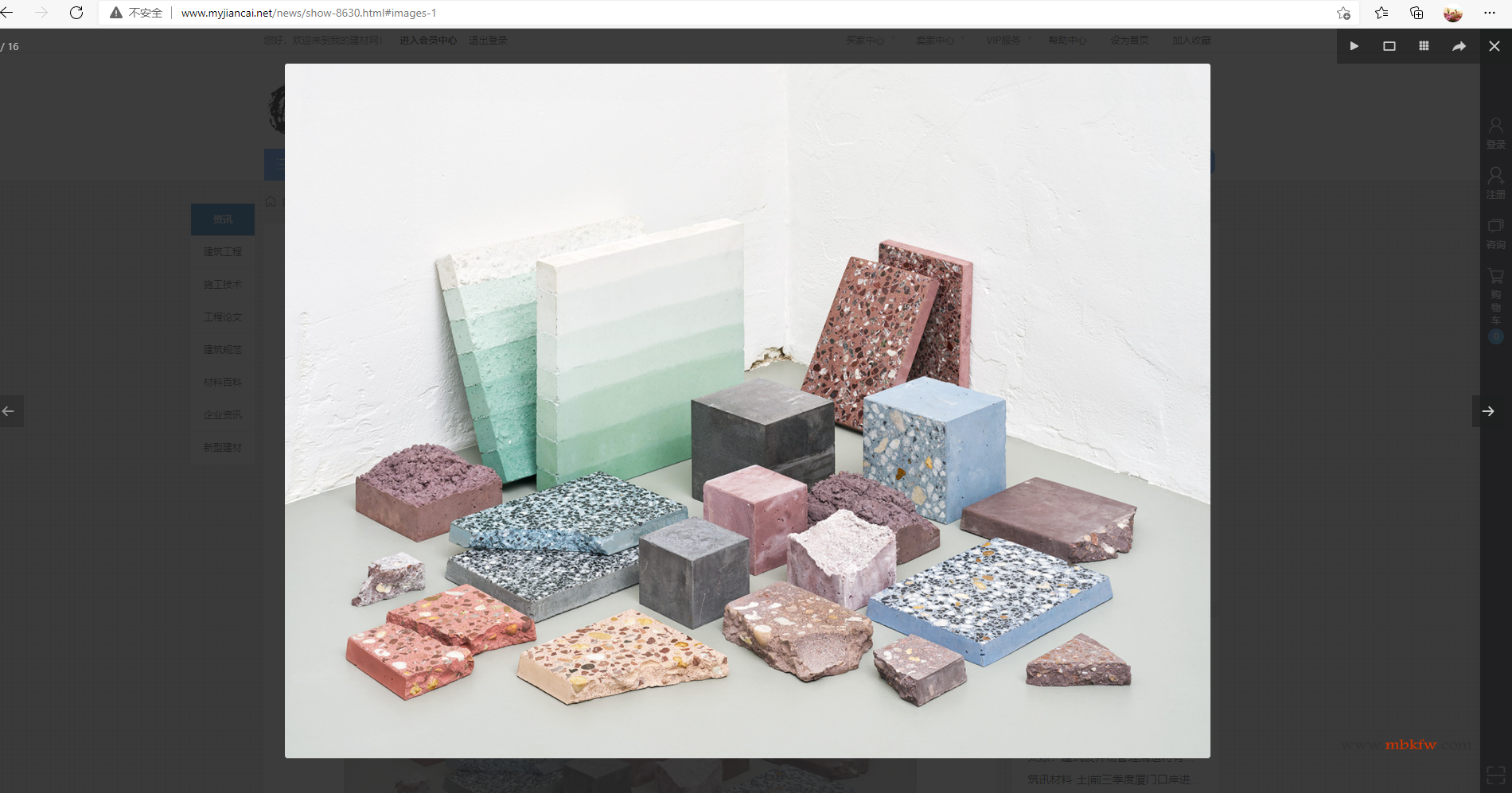Go to the next image with right arrow
Viewport: 1512px width, 793px height.
(x=1487, y=411)
